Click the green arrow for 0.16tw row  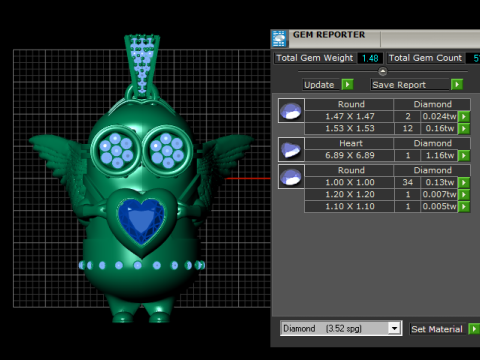click(464, 128)
